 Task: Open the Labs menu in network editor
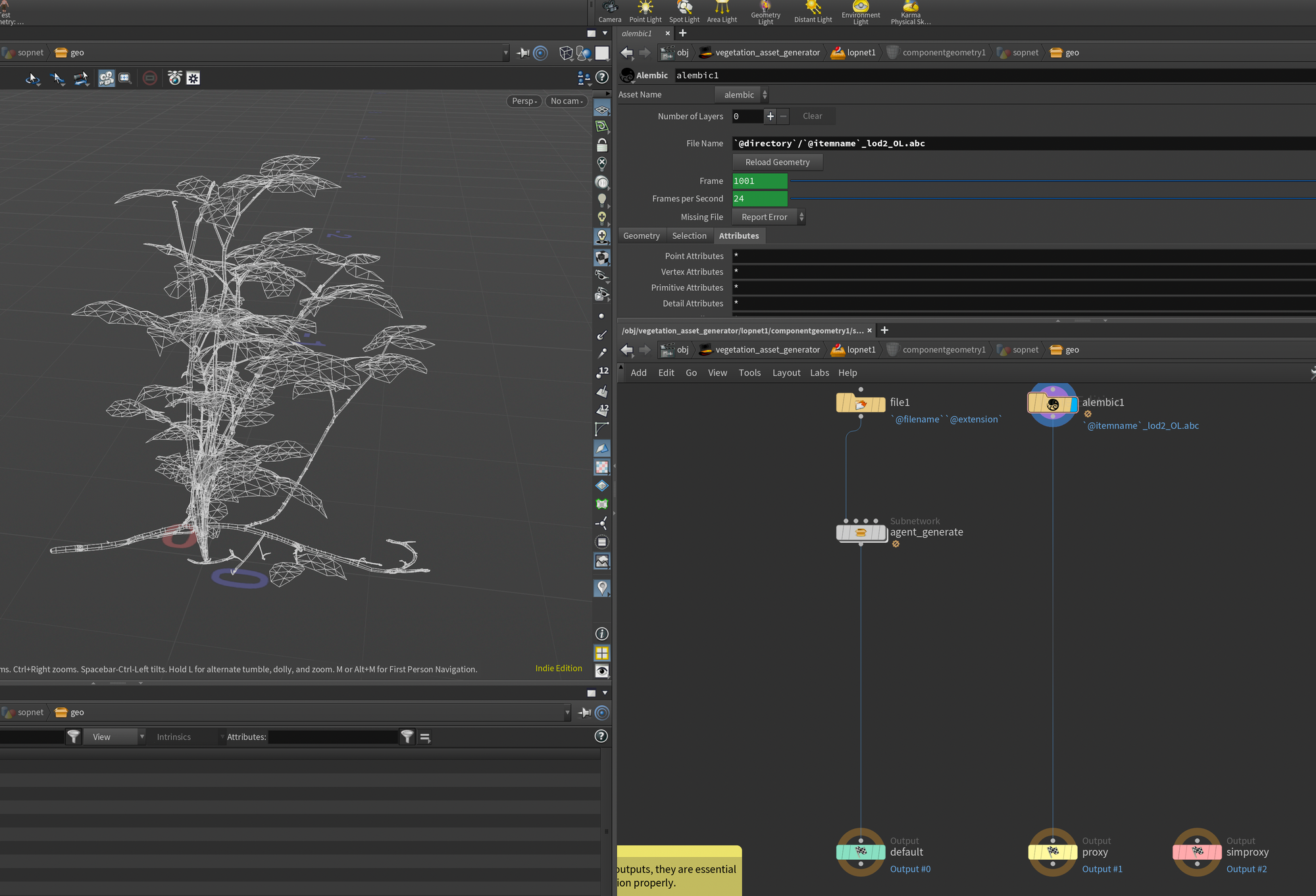[819, 372]
